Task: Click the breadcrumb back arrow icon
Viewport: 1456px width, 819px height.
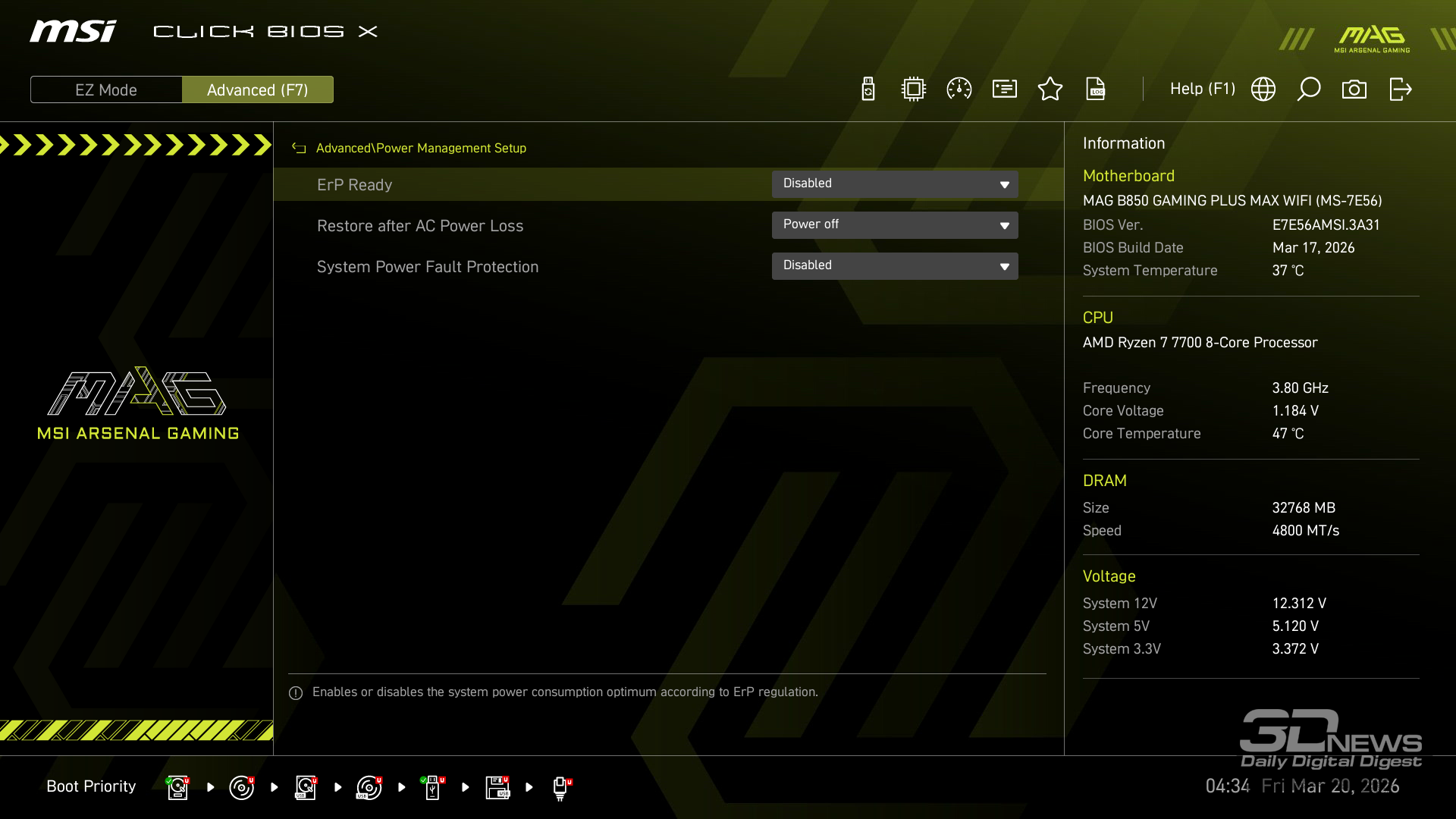Action: click(299, 149)
